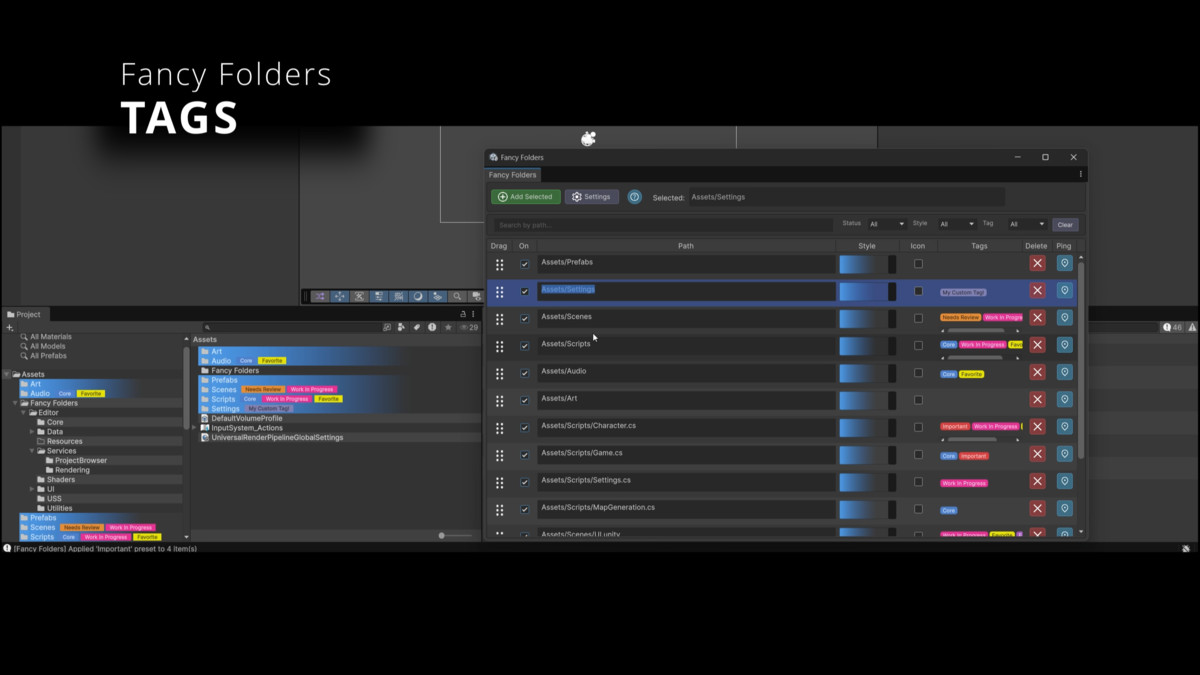Grab the drag handle for Assets/Prefabs
The image size is (1200, 675).
tap(499, 265)
